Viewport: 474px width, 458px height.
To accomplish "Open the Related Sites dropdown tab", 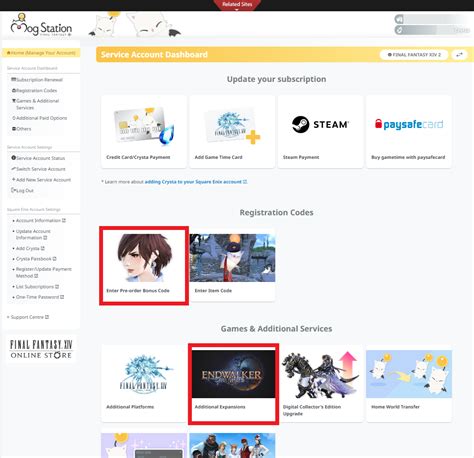I will [x=237, y=5].
